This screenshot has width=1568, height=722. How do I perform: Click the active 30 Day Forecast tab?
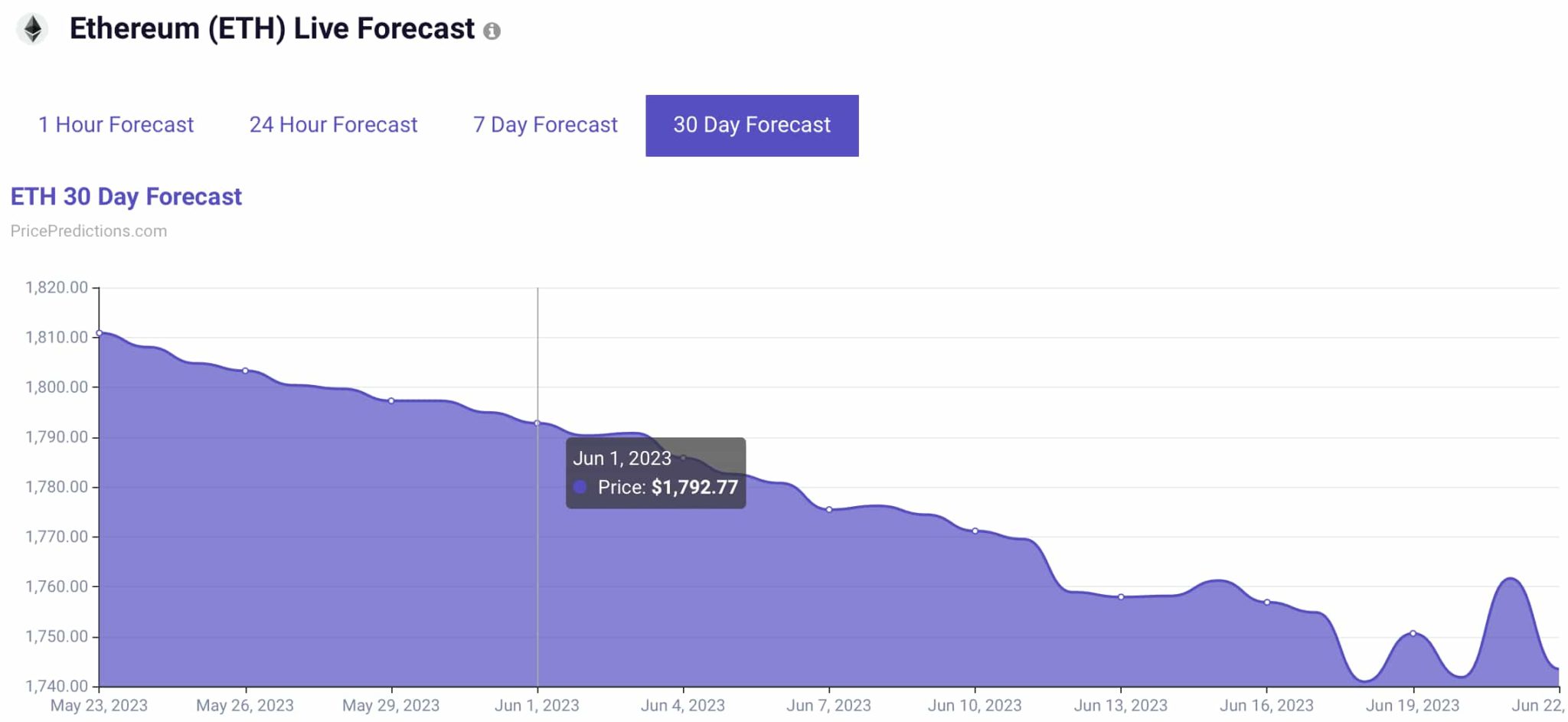[x=751, y=125]
